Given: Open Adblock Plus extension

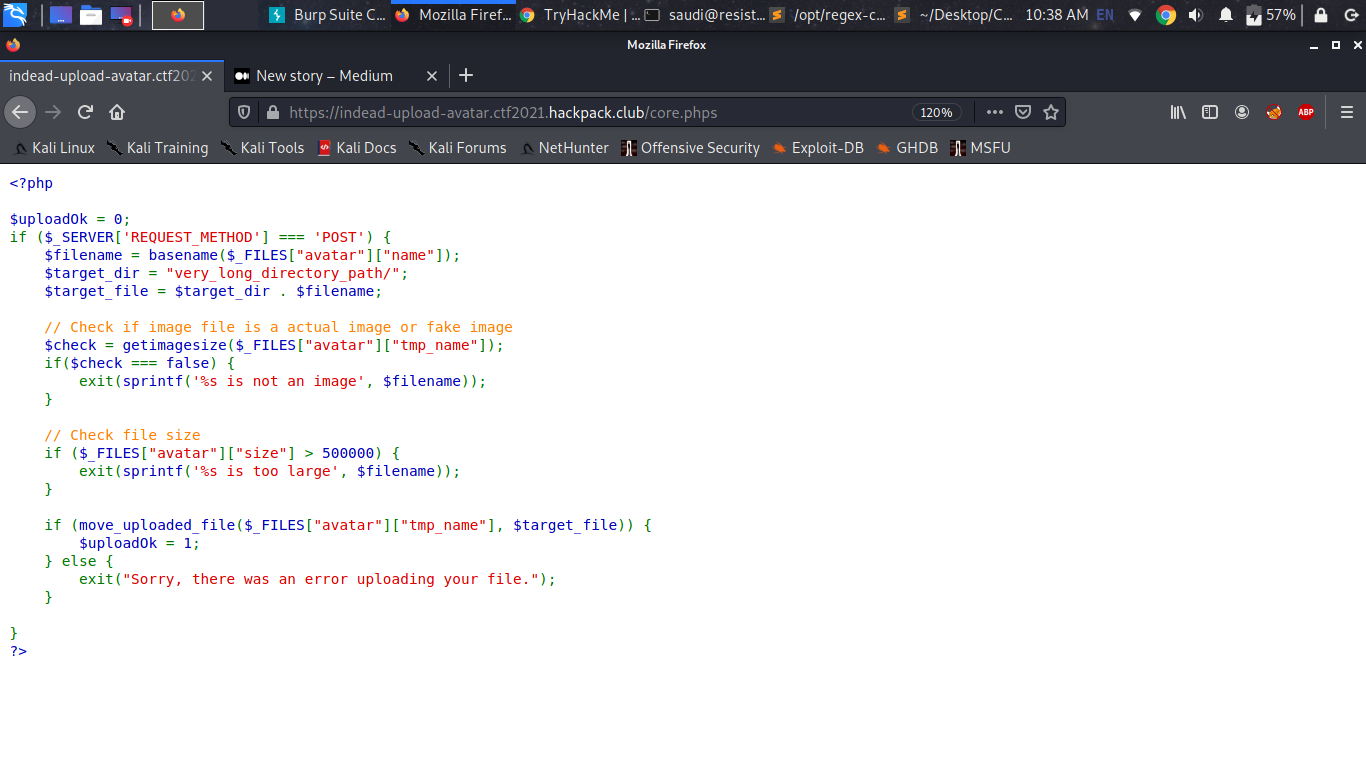Looking at the screenshot, I should tap(1306, 112).
